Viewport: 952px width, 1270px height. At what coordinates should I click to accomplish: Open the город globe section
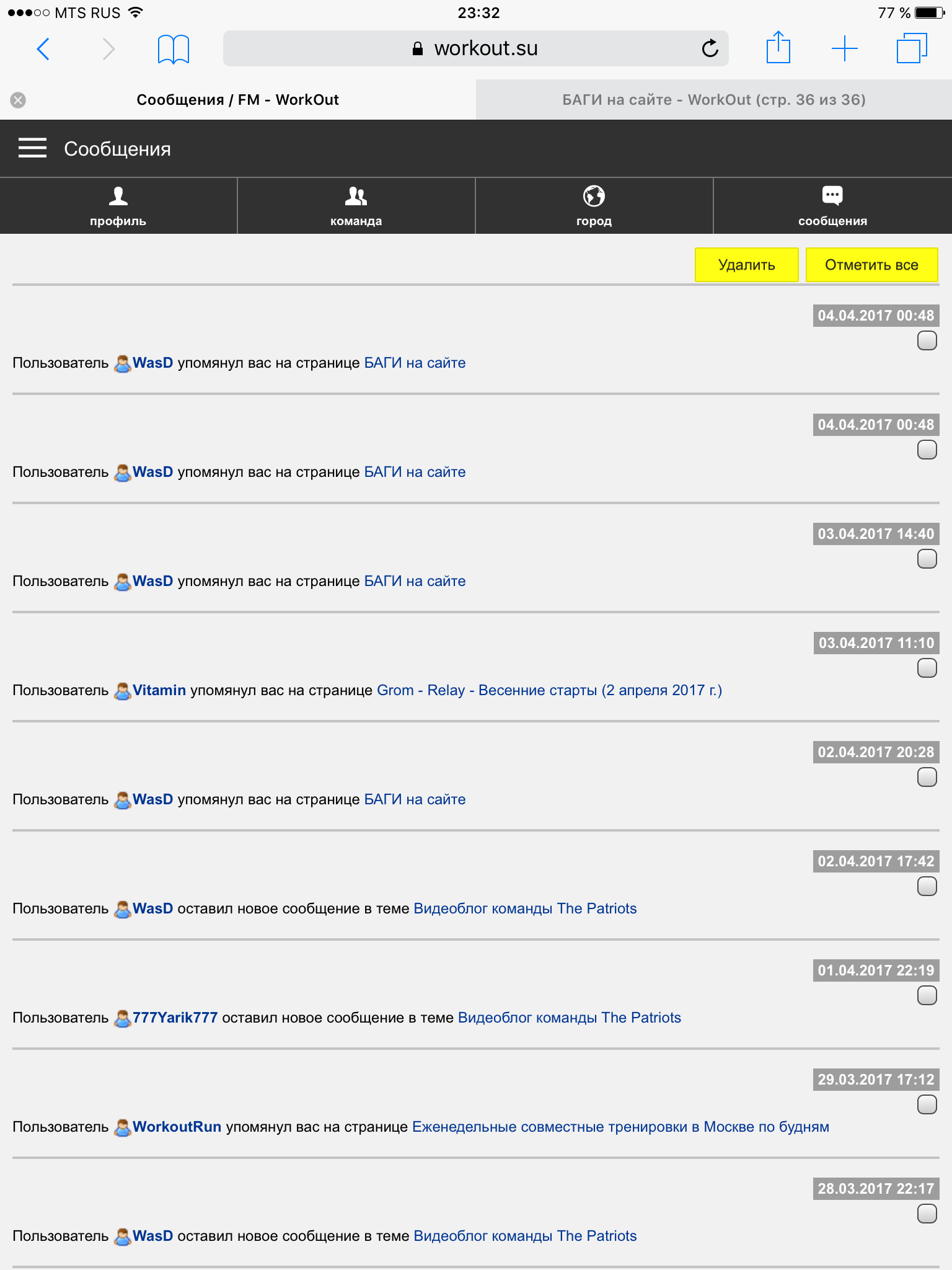pos(594,206)
